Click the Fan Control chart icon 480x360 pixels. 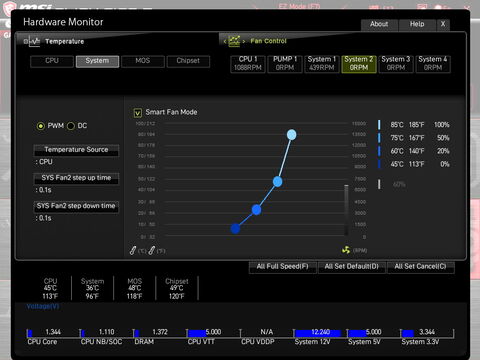(234, 41)
